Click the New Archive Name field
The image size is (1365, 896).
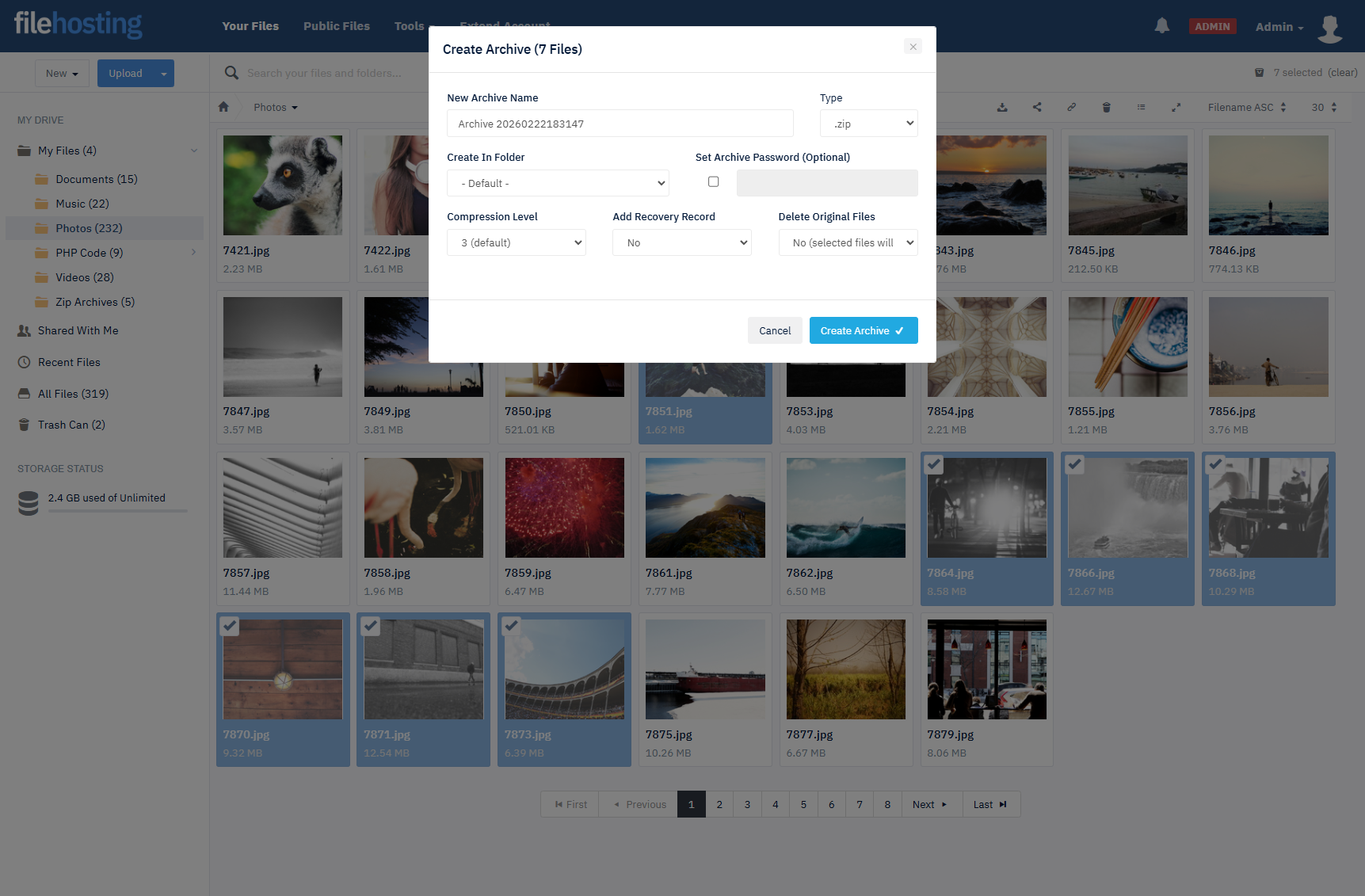[620, 124]
